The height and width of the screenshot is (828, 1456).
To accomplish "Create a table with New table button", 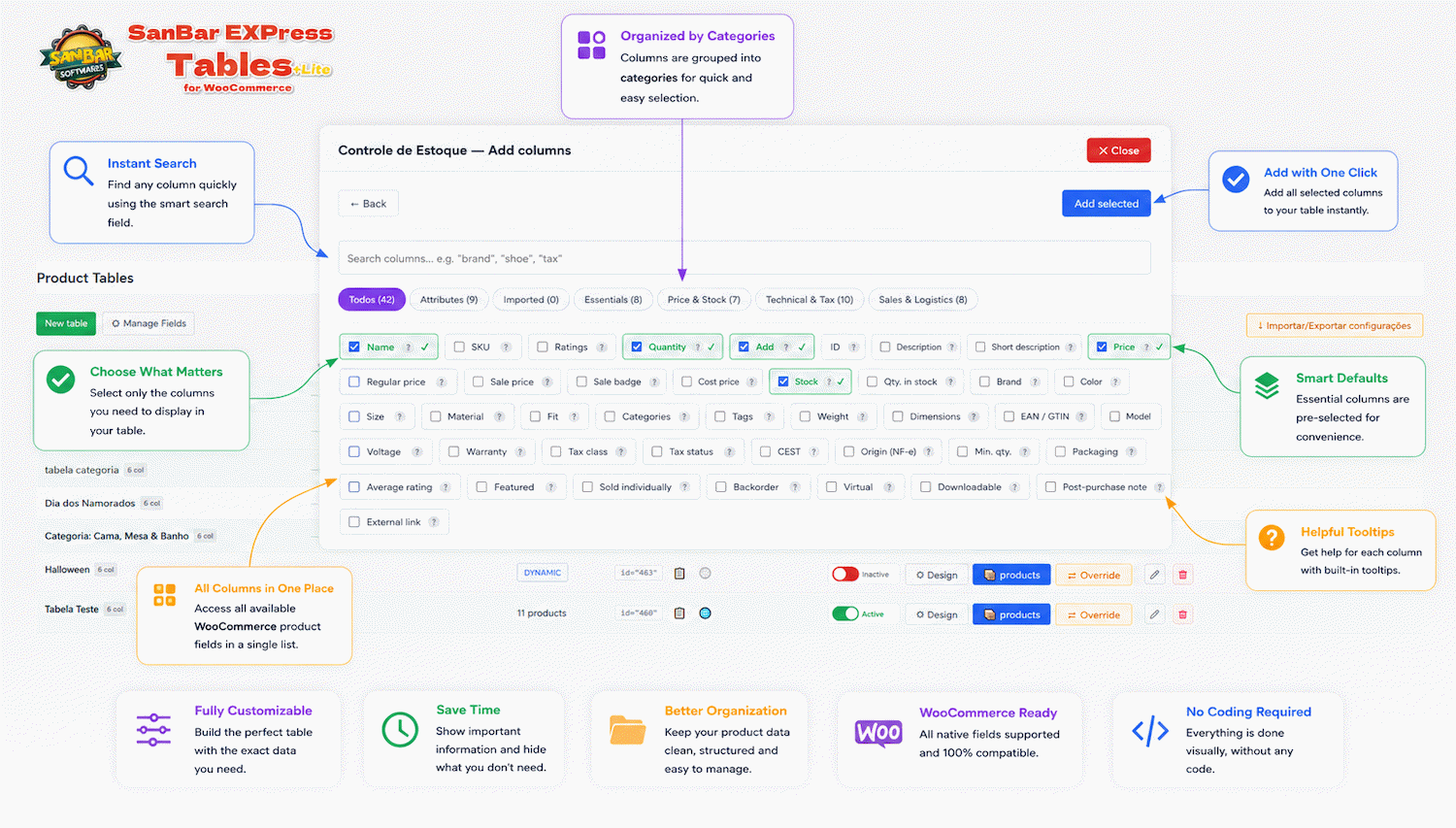I will pyautogui.click(x=66, y=323).
